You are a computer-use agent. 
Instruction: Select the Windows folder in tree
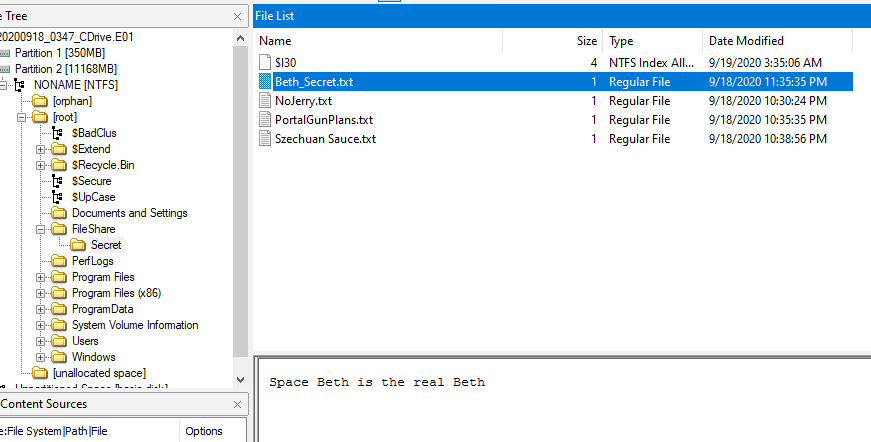(x=93, y=357)
